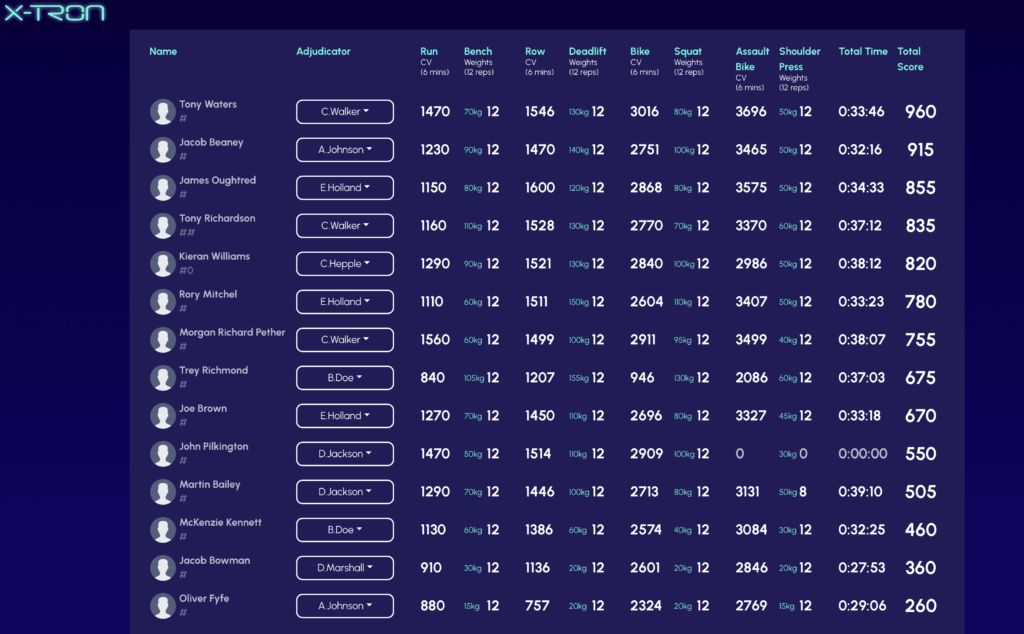1024x634 pixels.
Task: Open Trey Richmond's B.Doe adjudicator dropdown
Action: (345, 378)
